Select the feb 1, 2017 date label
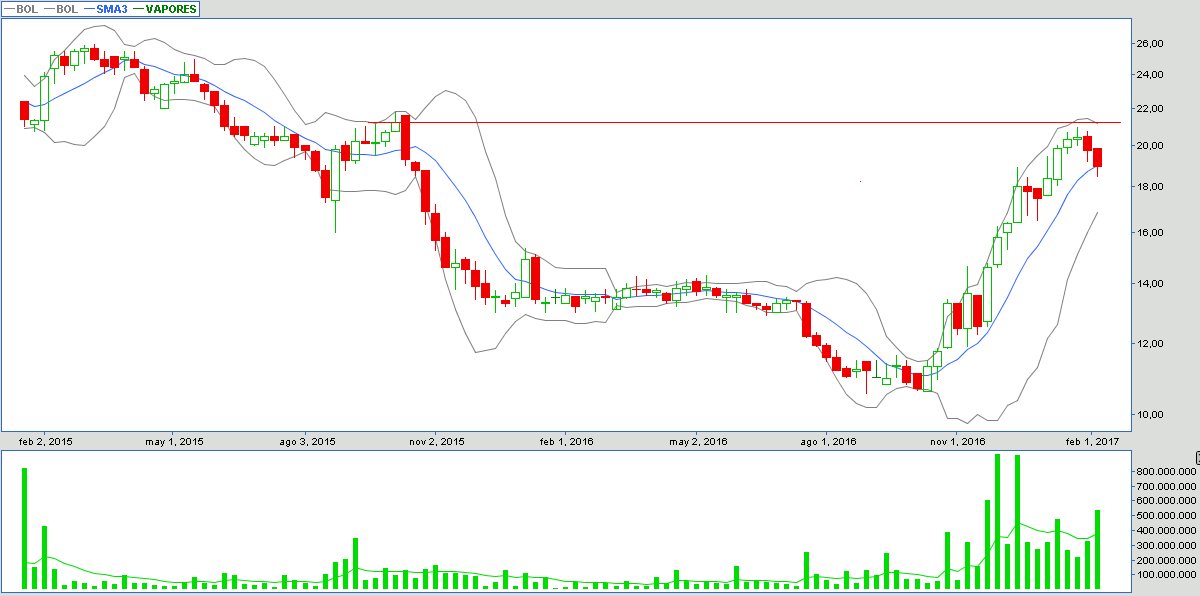The width and height of the screenshot is (1200, 596). coord(1090,440)
